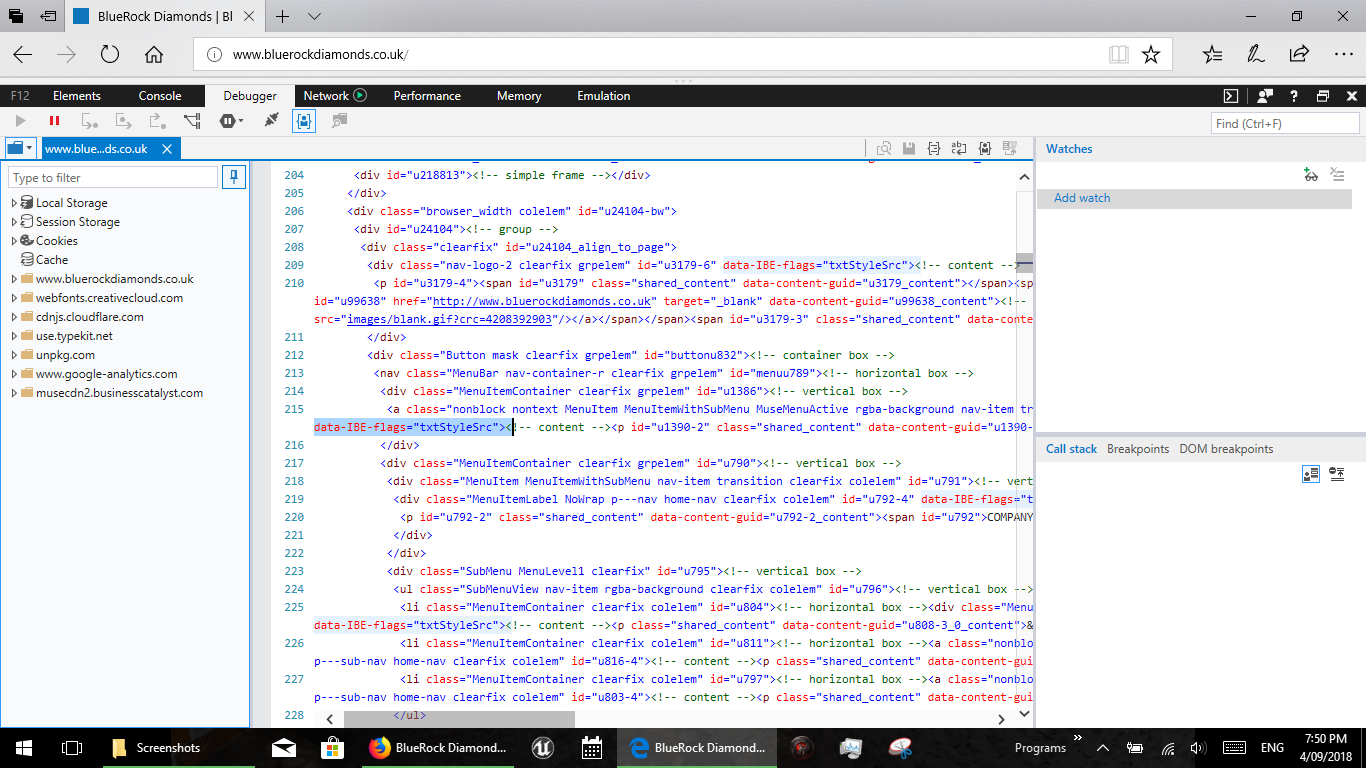Viewport: 1366px width, 768px height.
Task: Switch to the Memory tab
Action: coord(519,96)
